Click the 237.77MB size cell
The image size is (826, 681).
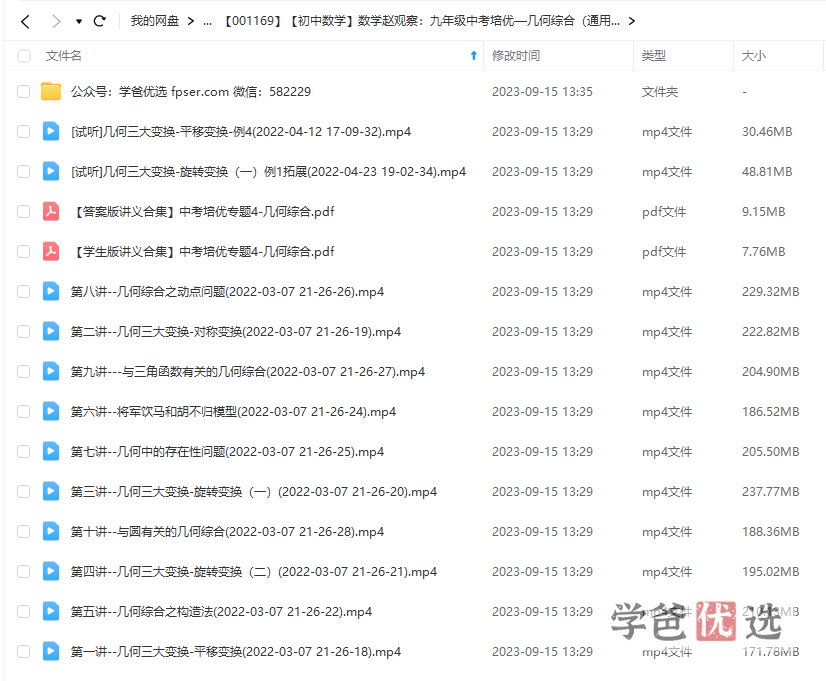click(x=770, y=492)
